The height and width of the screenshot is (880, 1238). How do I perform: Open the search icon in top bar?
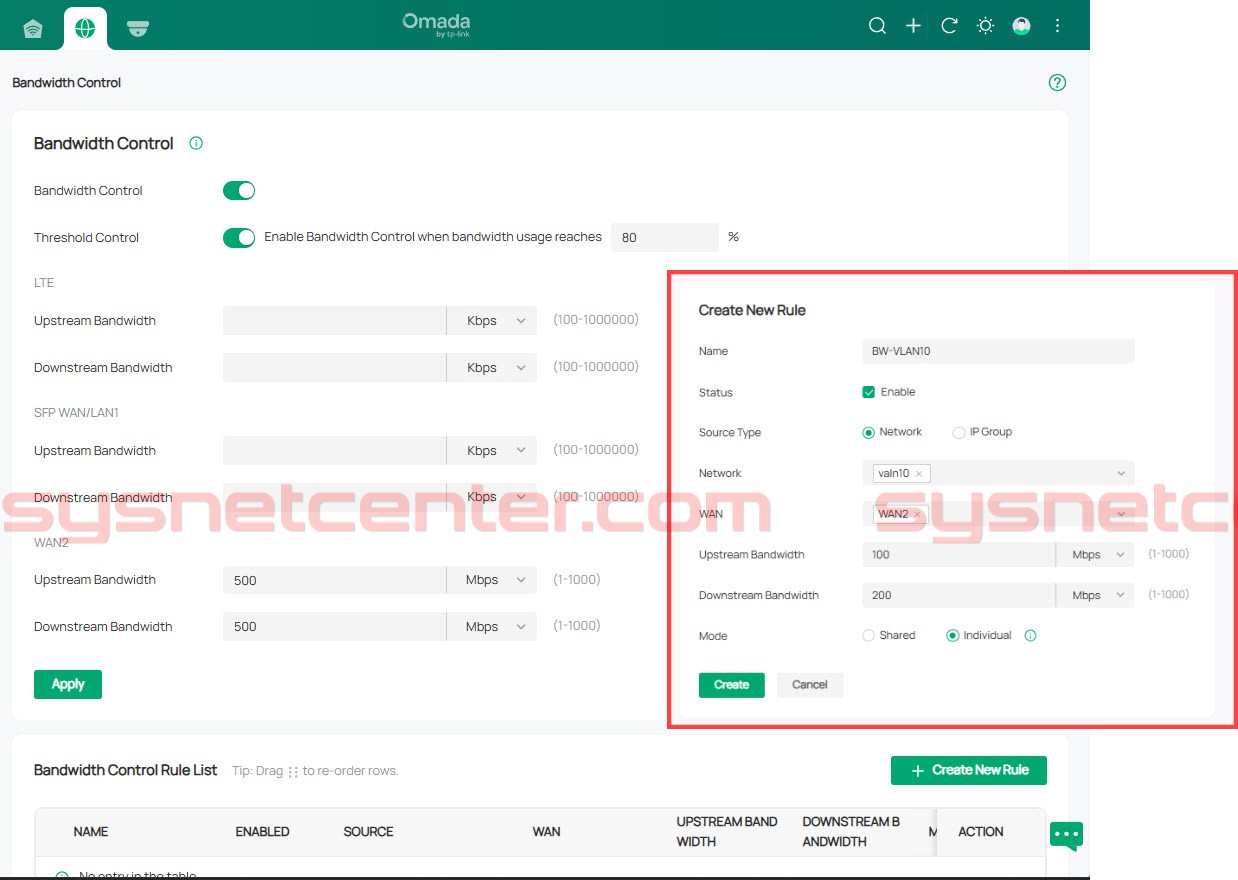click(x=877, y=26)
